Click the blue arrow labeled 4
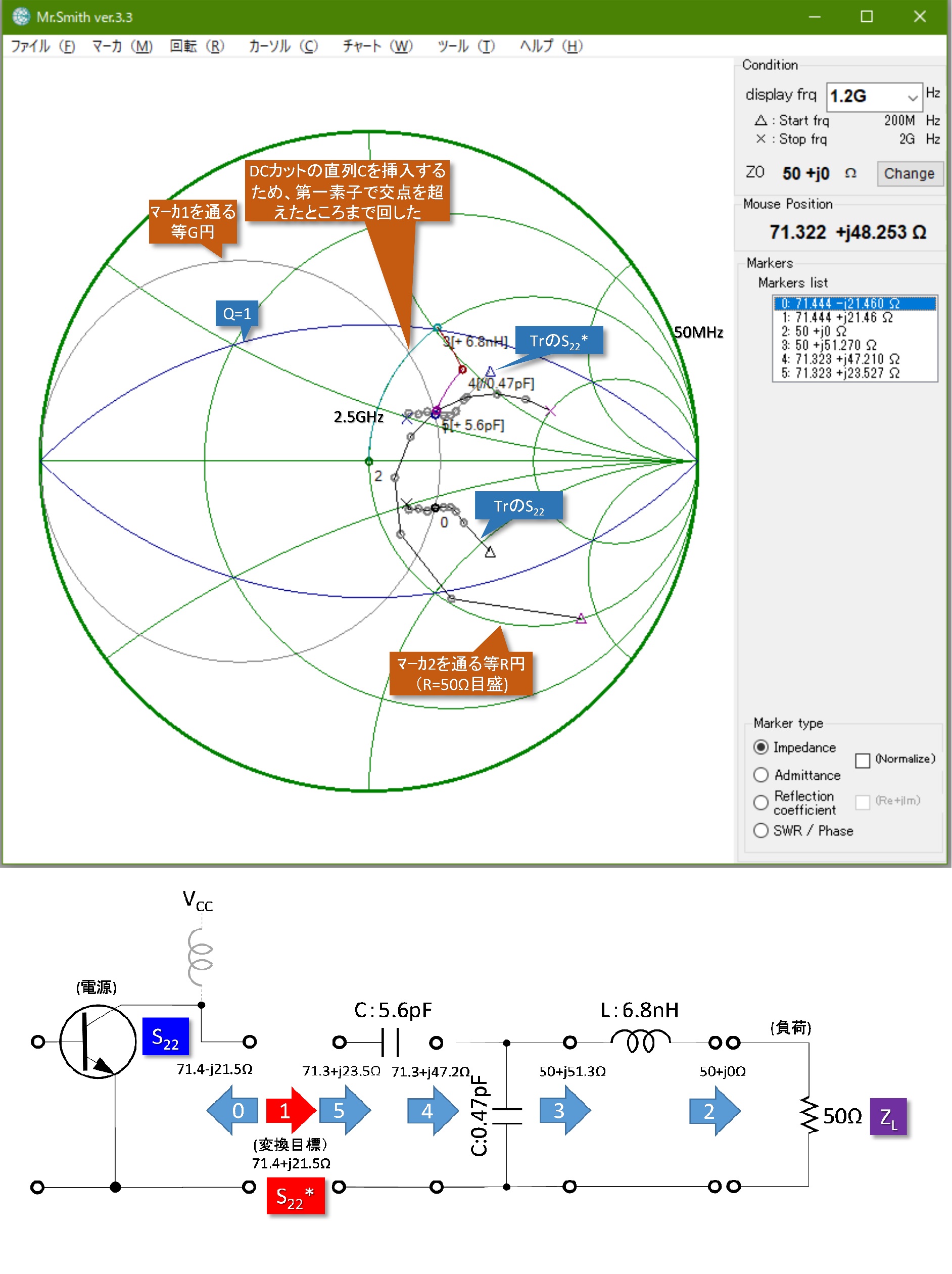 point(433,1110)
